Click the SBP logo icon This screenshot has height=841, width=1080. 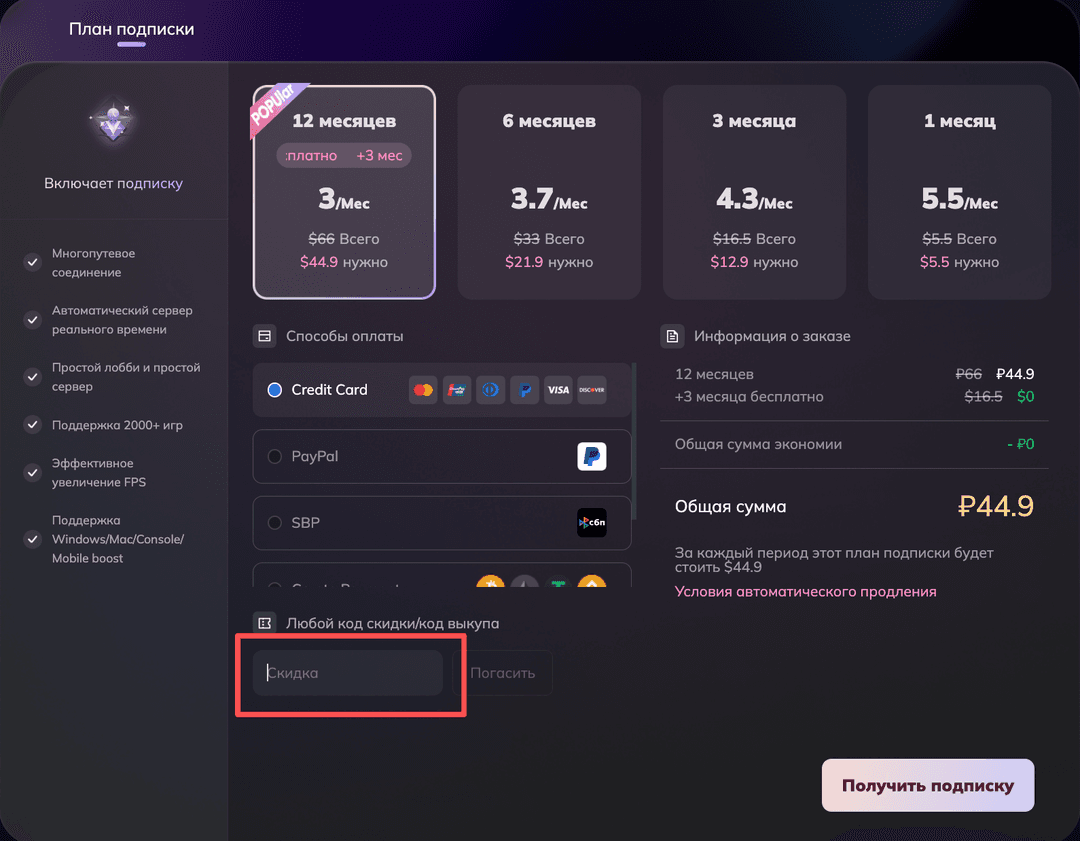[x=592, y=523]
